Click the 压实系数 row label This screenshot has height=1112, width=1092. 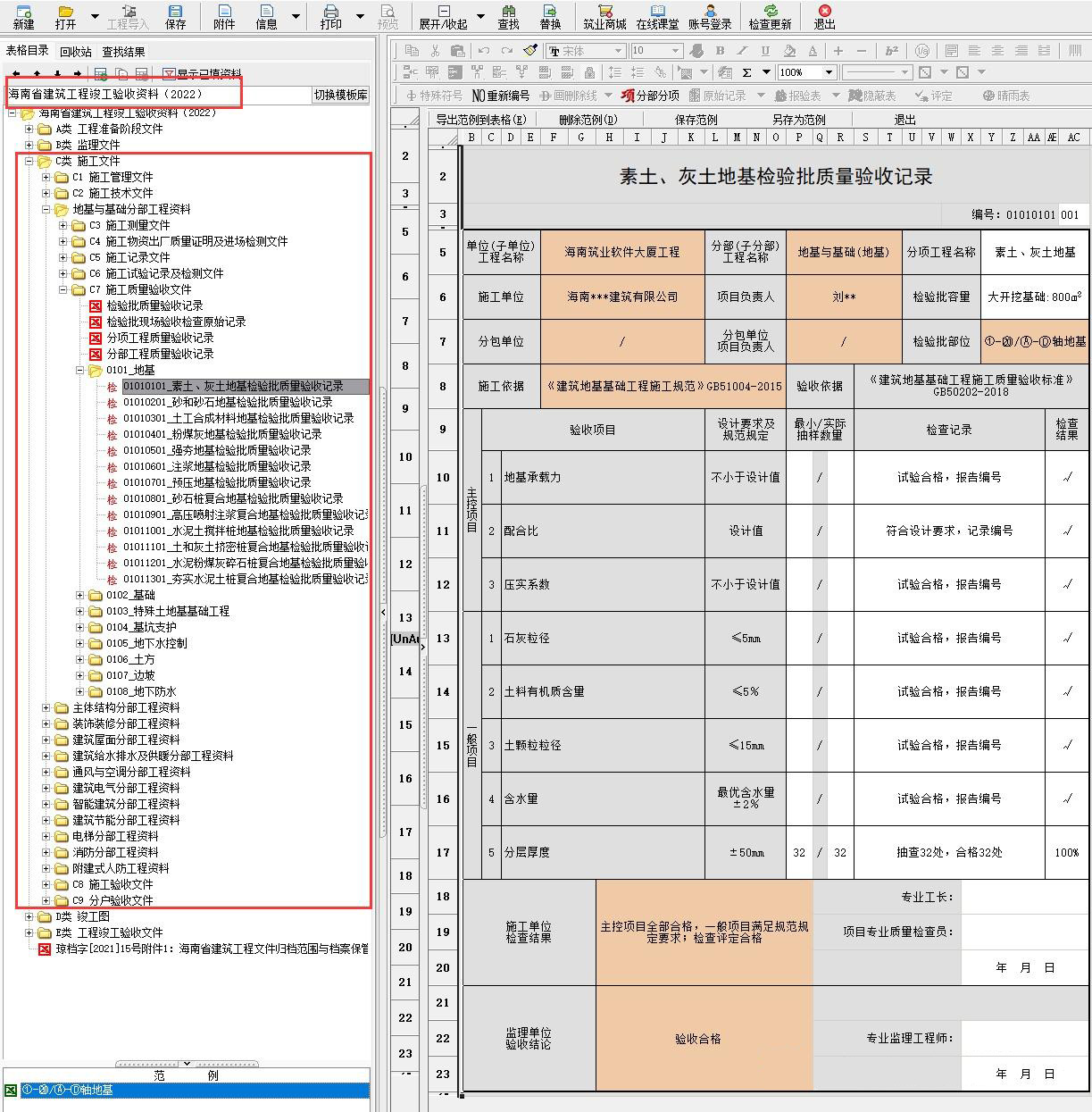pos(527,584)
